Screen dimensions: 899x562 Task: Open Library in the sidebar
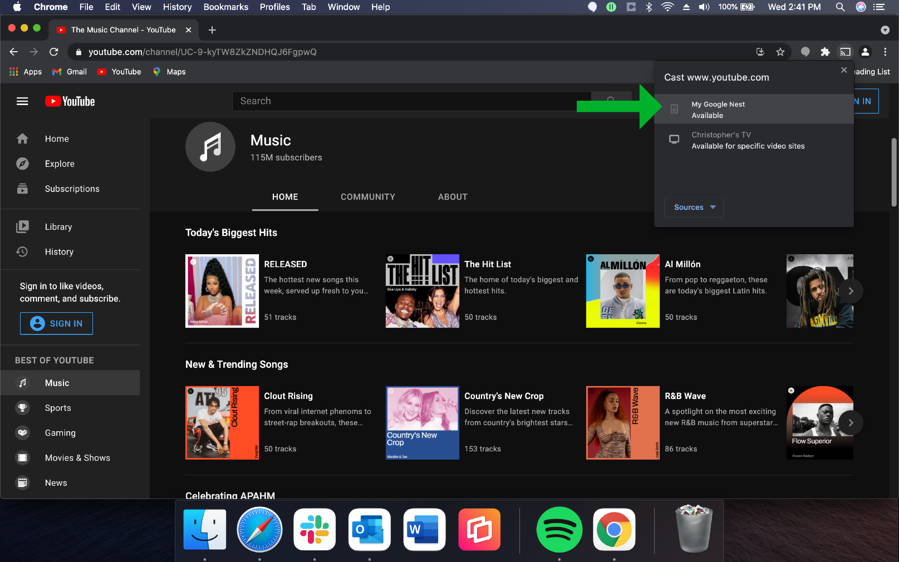pos(70,227)
